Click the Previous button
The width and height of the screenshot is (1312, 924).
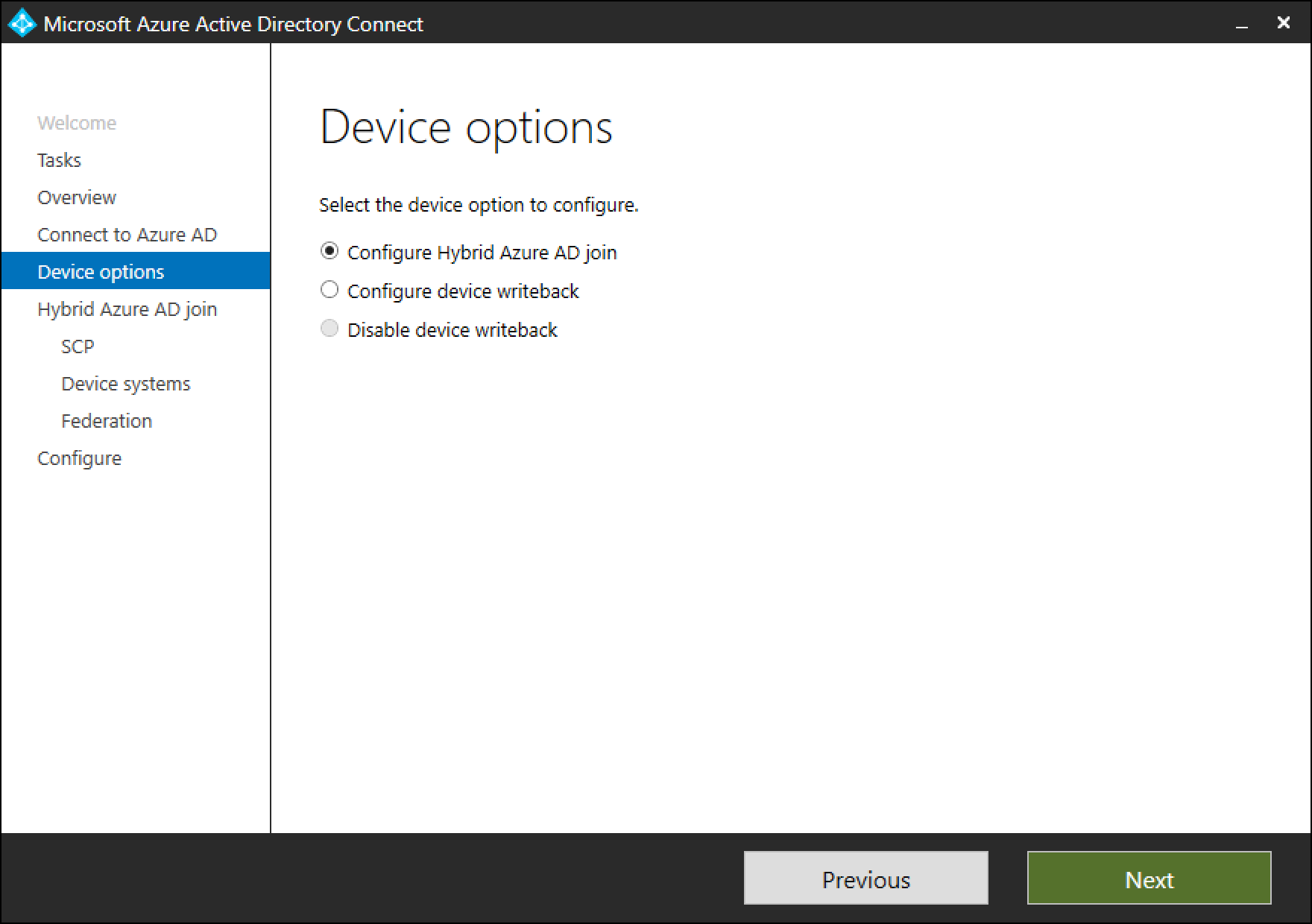[x=865, y=878]
